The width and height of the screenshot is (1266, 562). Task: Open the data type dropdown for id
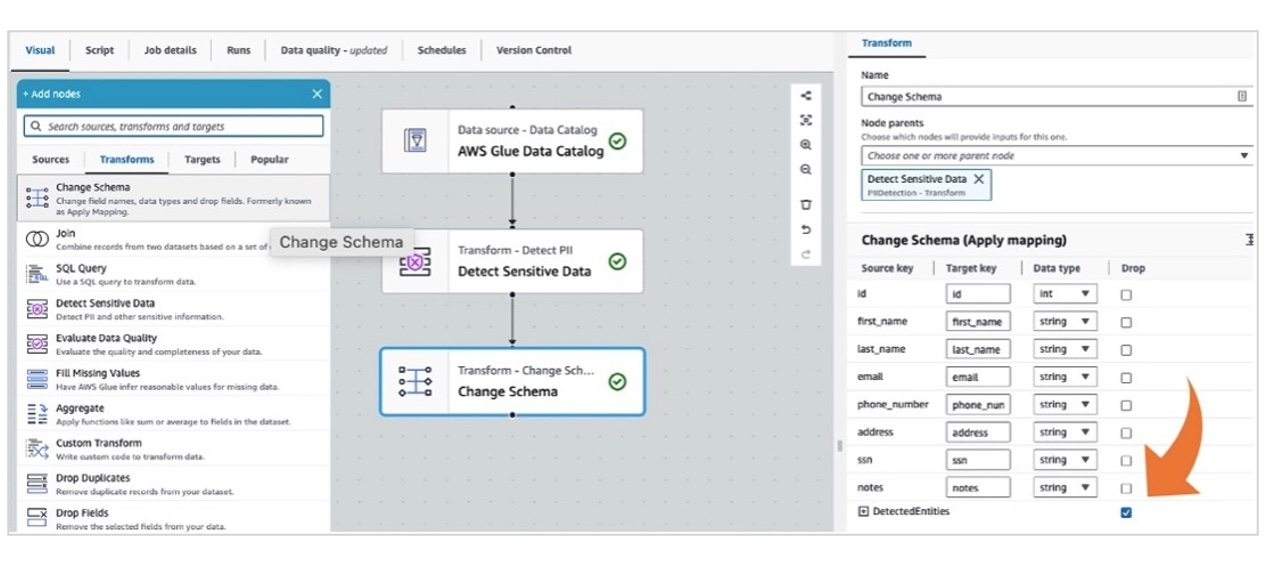point(1066,294)
